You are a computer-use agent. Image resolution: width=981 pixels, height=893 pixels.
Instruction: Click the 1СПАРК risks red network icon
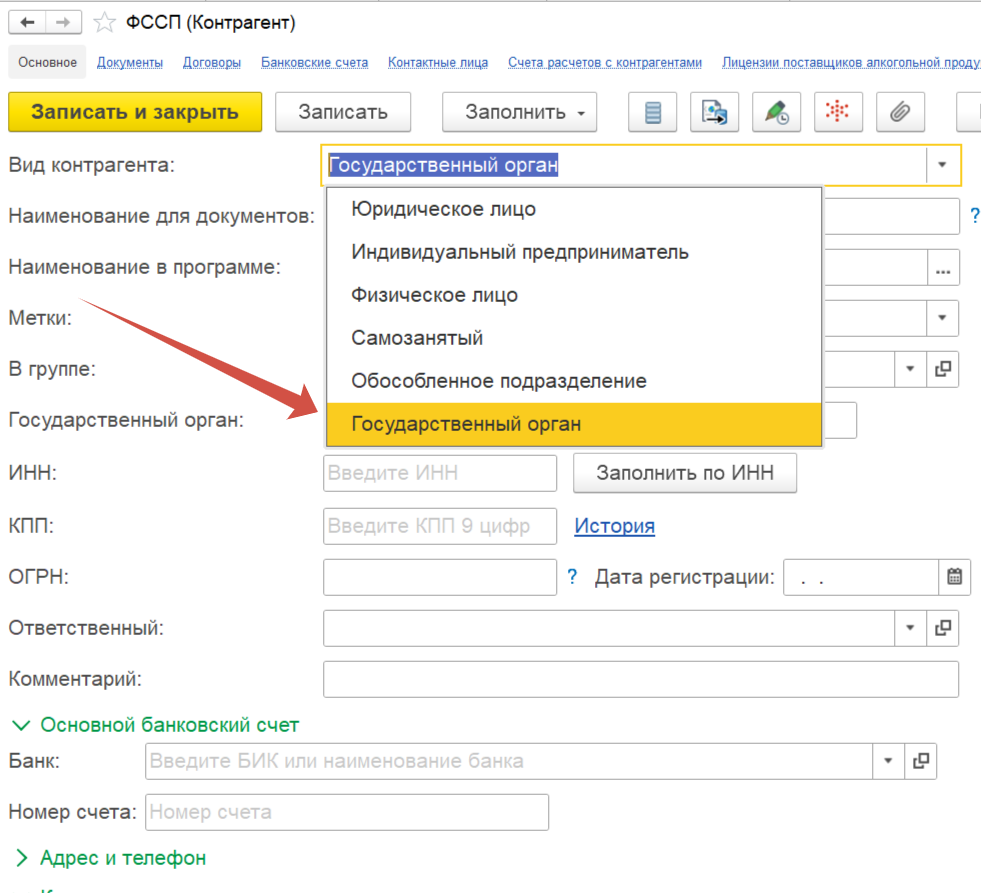tap(838, 112)
